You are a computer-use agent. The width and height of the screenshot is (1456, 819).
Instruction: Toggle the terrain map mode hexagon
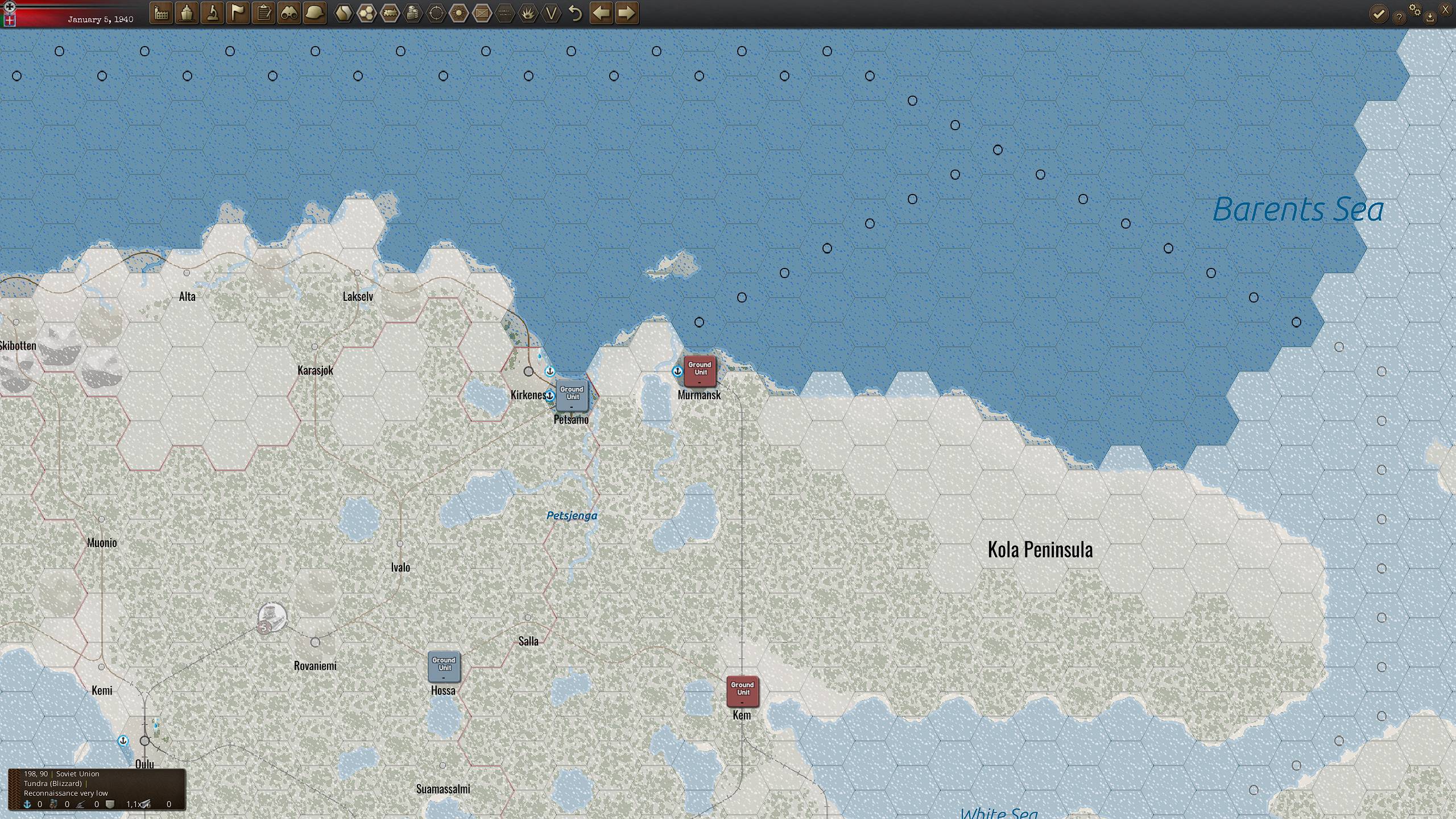coord(344,13)
